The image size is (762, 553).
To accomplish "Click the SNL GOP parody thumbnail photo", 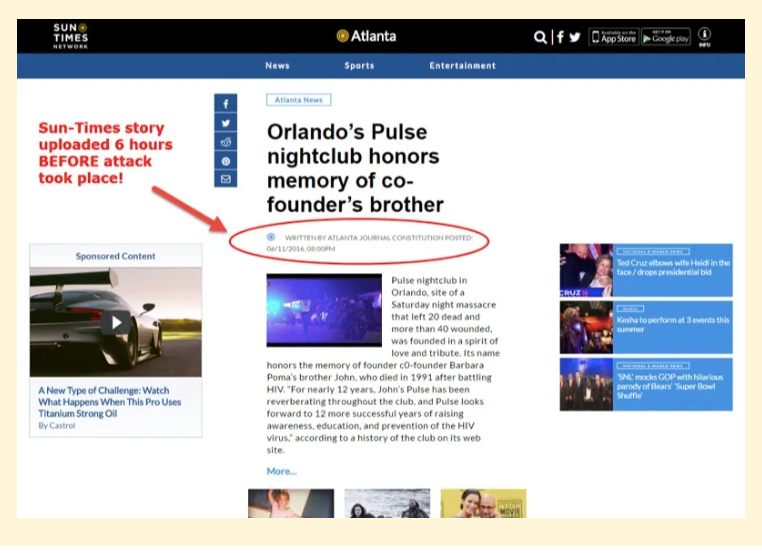I will pyautogui.click(x=586, y=384).
